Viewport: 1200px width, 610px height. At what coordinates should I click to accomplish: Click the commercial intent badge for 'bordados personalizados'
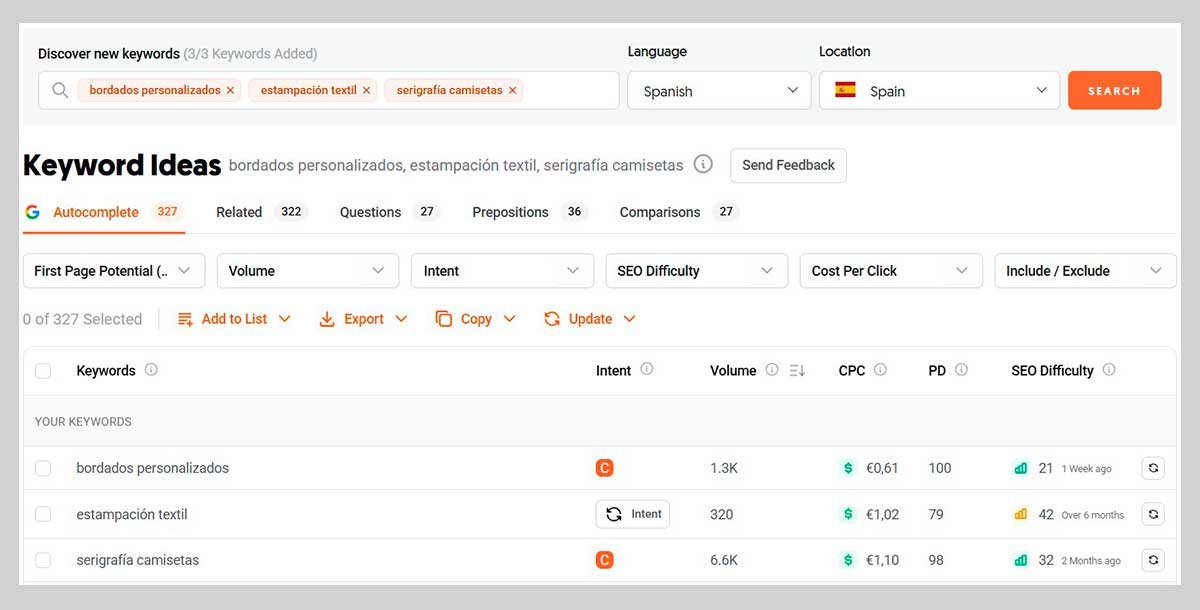pos(604,468)
